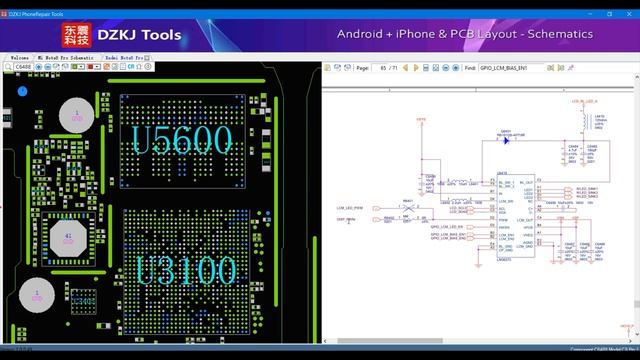
Task: Click the gray grid icon in PCB toolbar
Action: [x=115, y=67]
